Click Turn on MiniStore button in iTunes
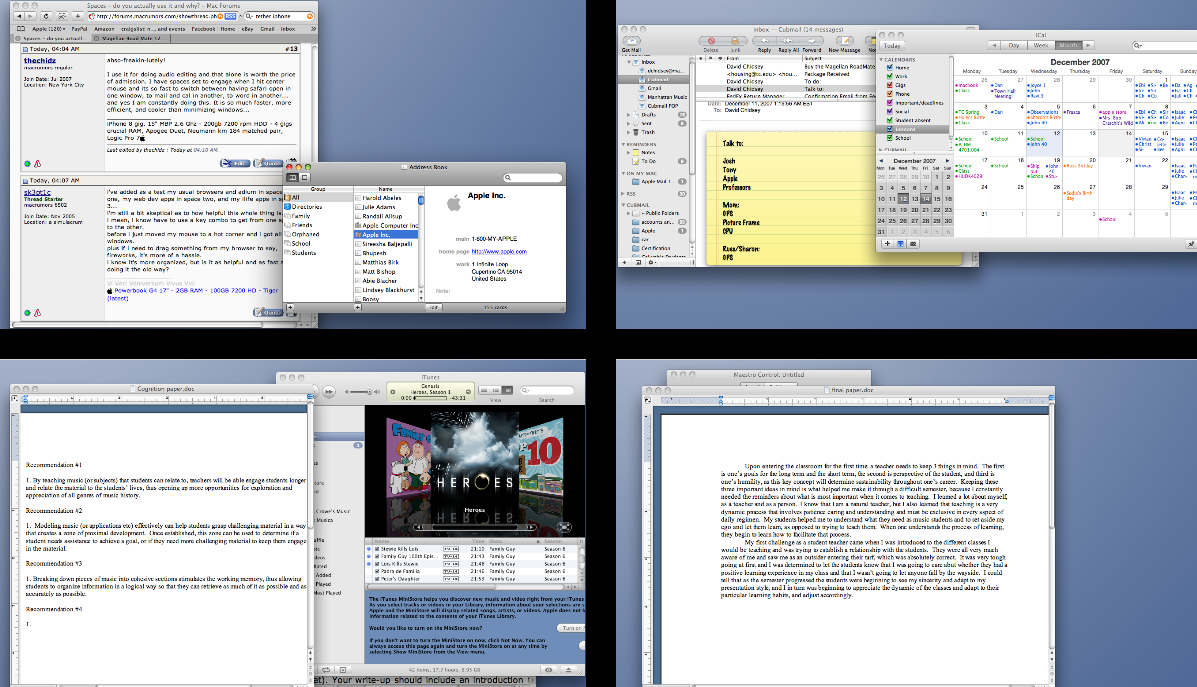1197x687 pixels. coord(571,628)
